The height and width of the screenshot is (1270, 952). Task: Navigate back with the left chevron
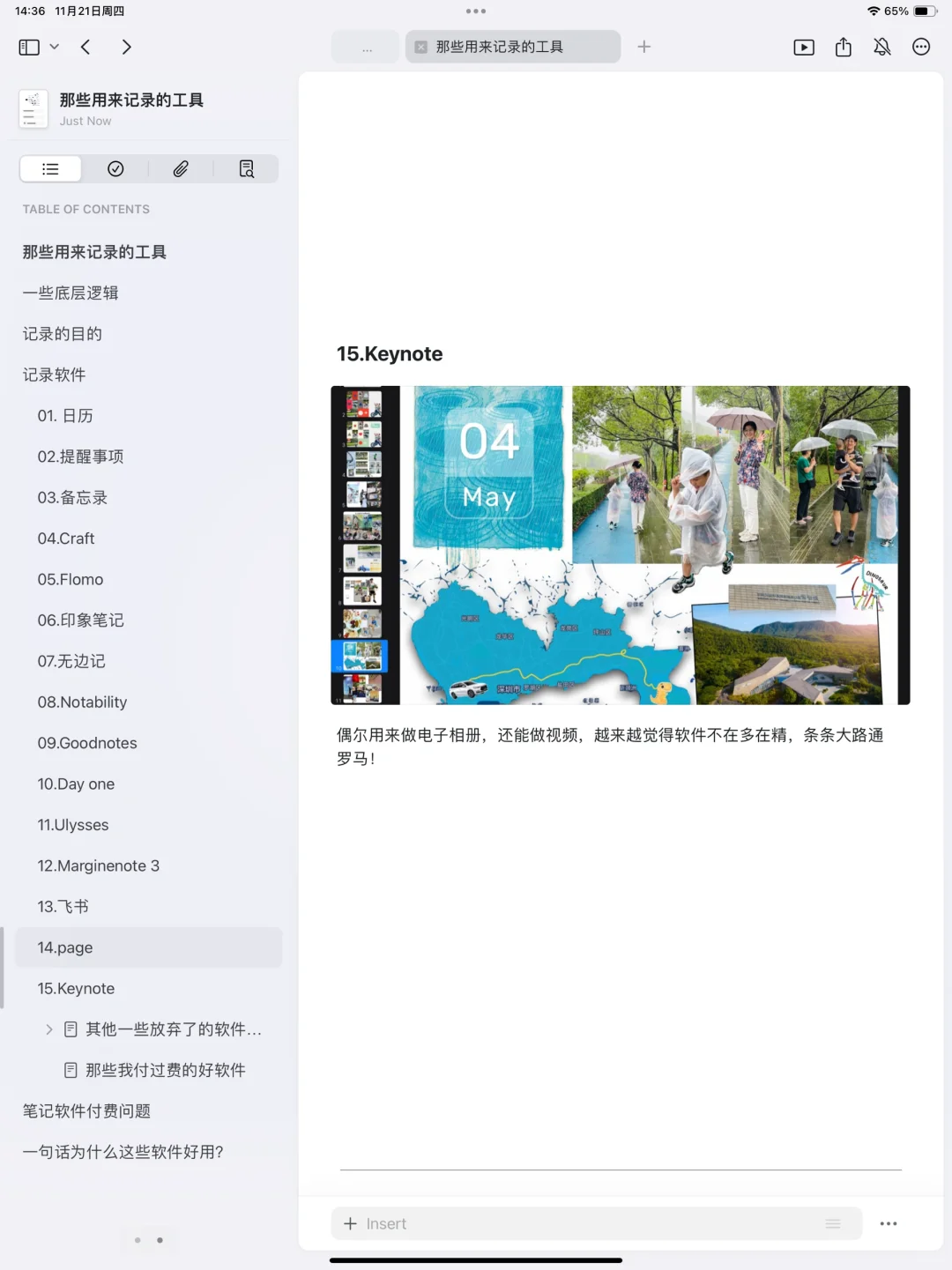tap(85, 47)
